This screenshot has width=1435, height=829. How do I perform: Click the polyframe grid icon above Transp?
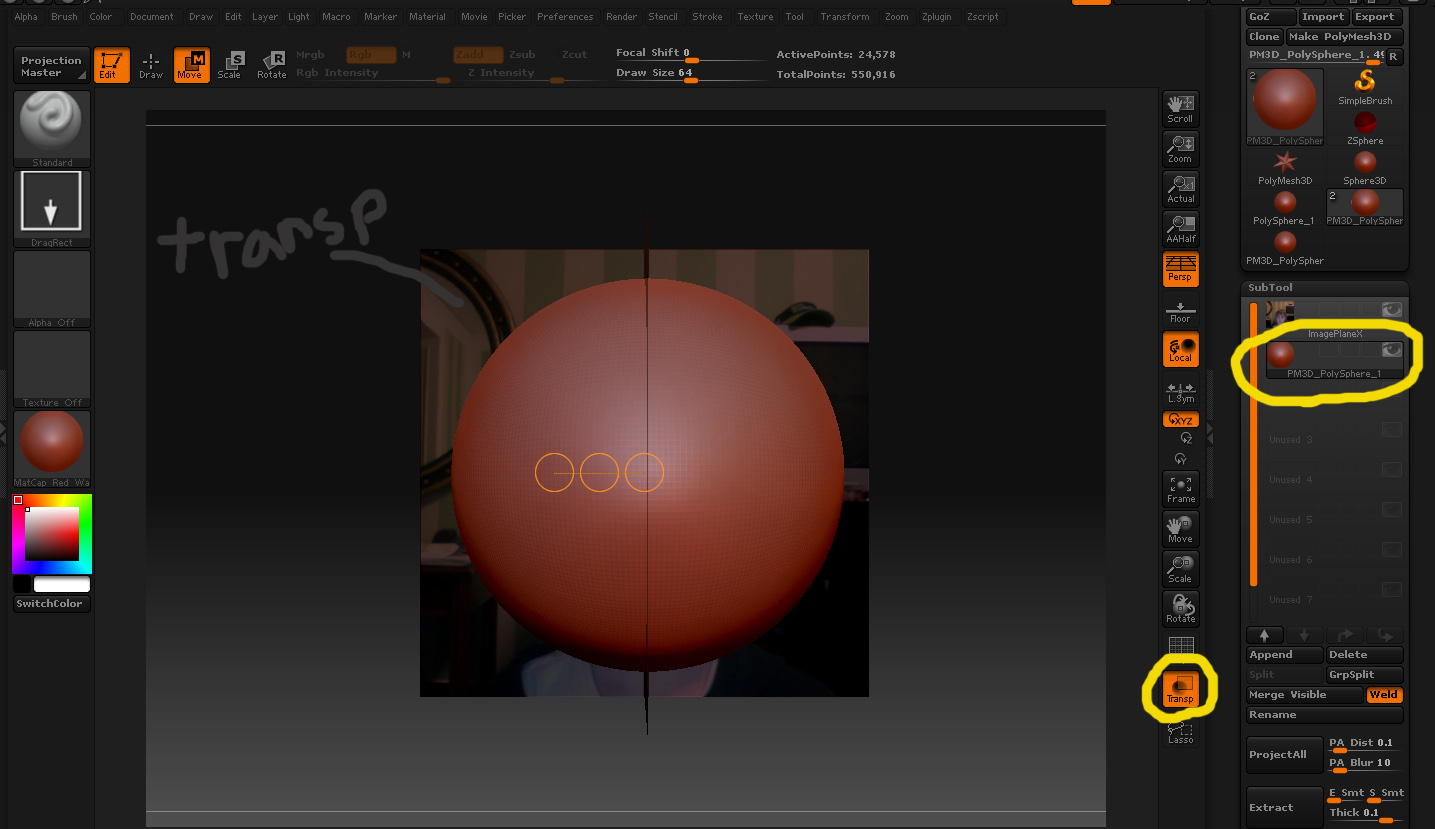1181,646
